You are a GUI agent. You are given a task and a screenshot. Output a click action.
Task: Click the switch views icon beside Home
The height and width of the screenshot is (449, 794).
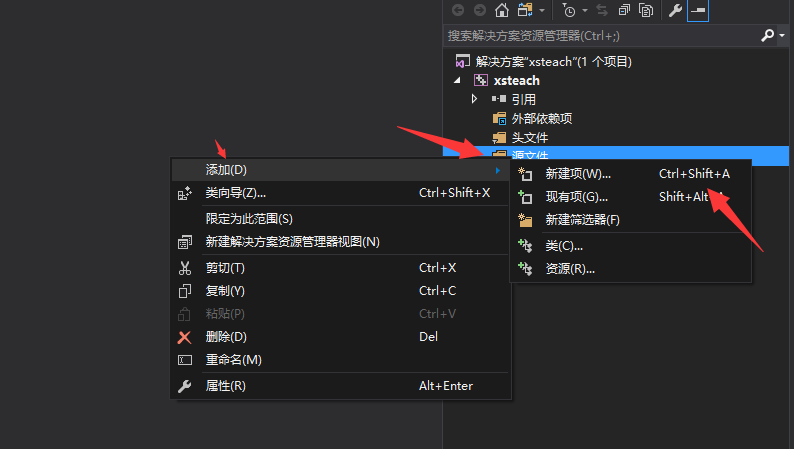tap(525, 10)
